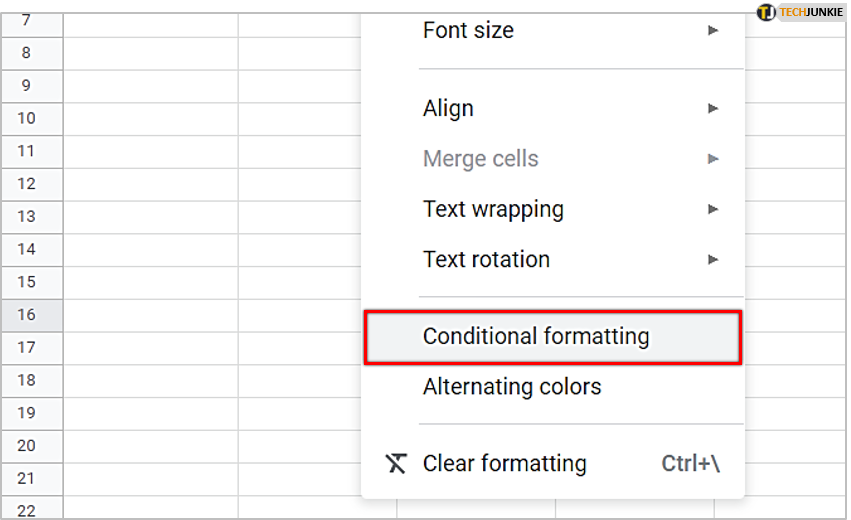Viewport: 851px width, 520px height.
Task: Click row 13 header number
Action: pos(26,217)
